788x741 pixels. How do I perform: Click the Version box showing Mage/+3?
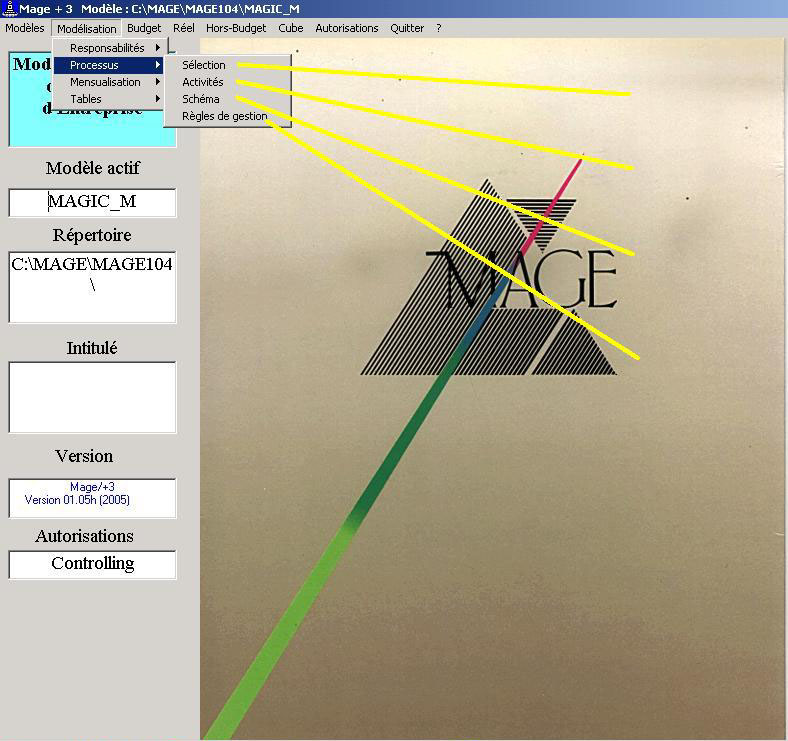[92, 498]
